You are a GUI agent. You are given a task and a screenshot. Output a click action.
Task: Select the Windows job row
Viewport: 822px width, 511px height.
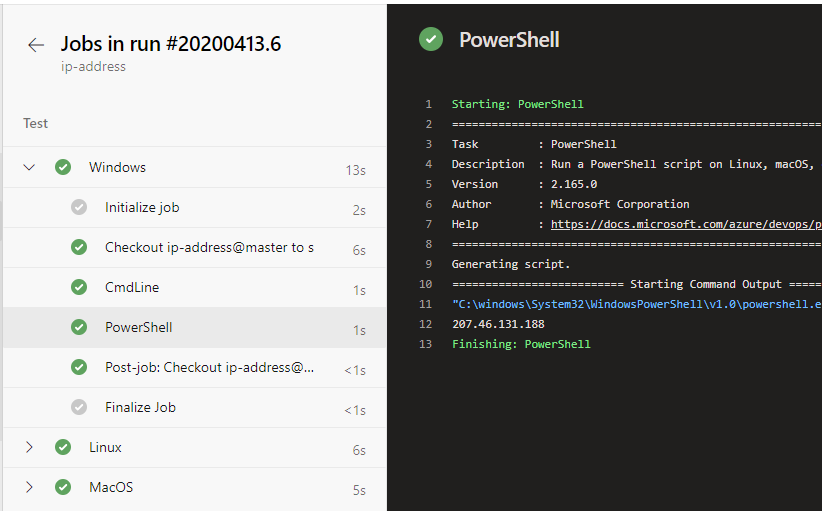(194, 167)
